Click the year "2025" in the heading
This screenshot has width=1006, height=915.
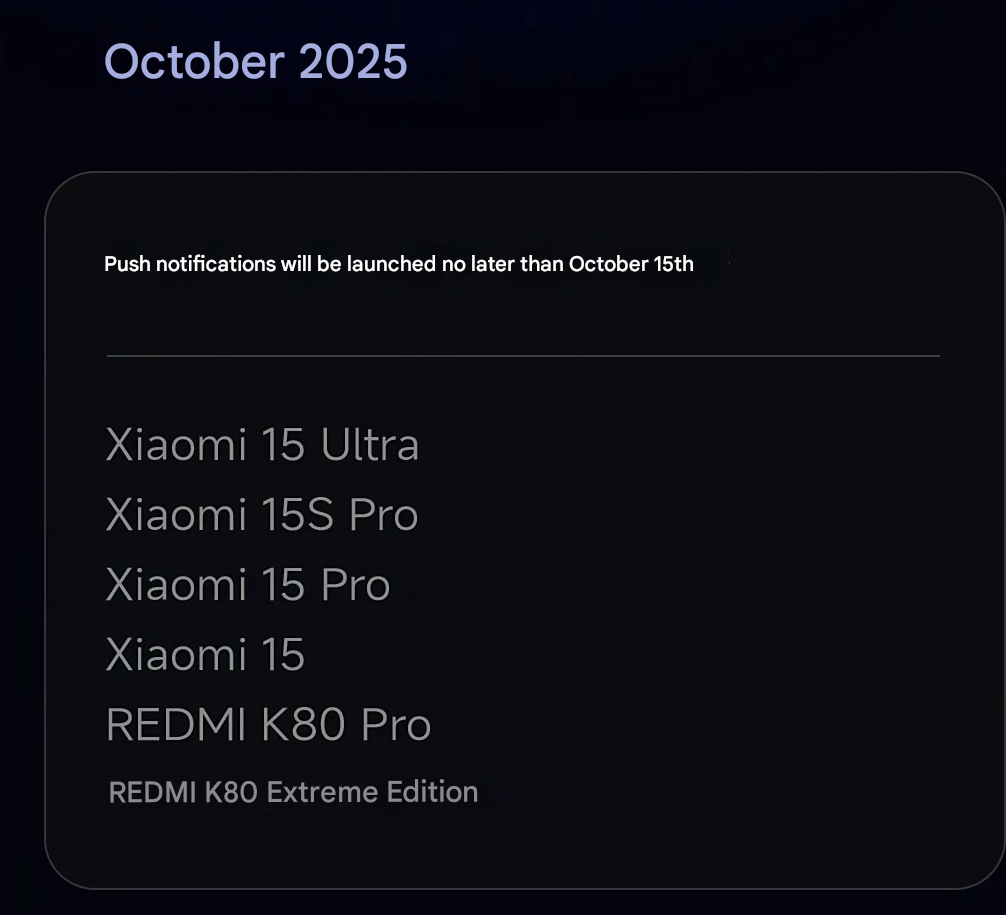click(x=352, y=62)
